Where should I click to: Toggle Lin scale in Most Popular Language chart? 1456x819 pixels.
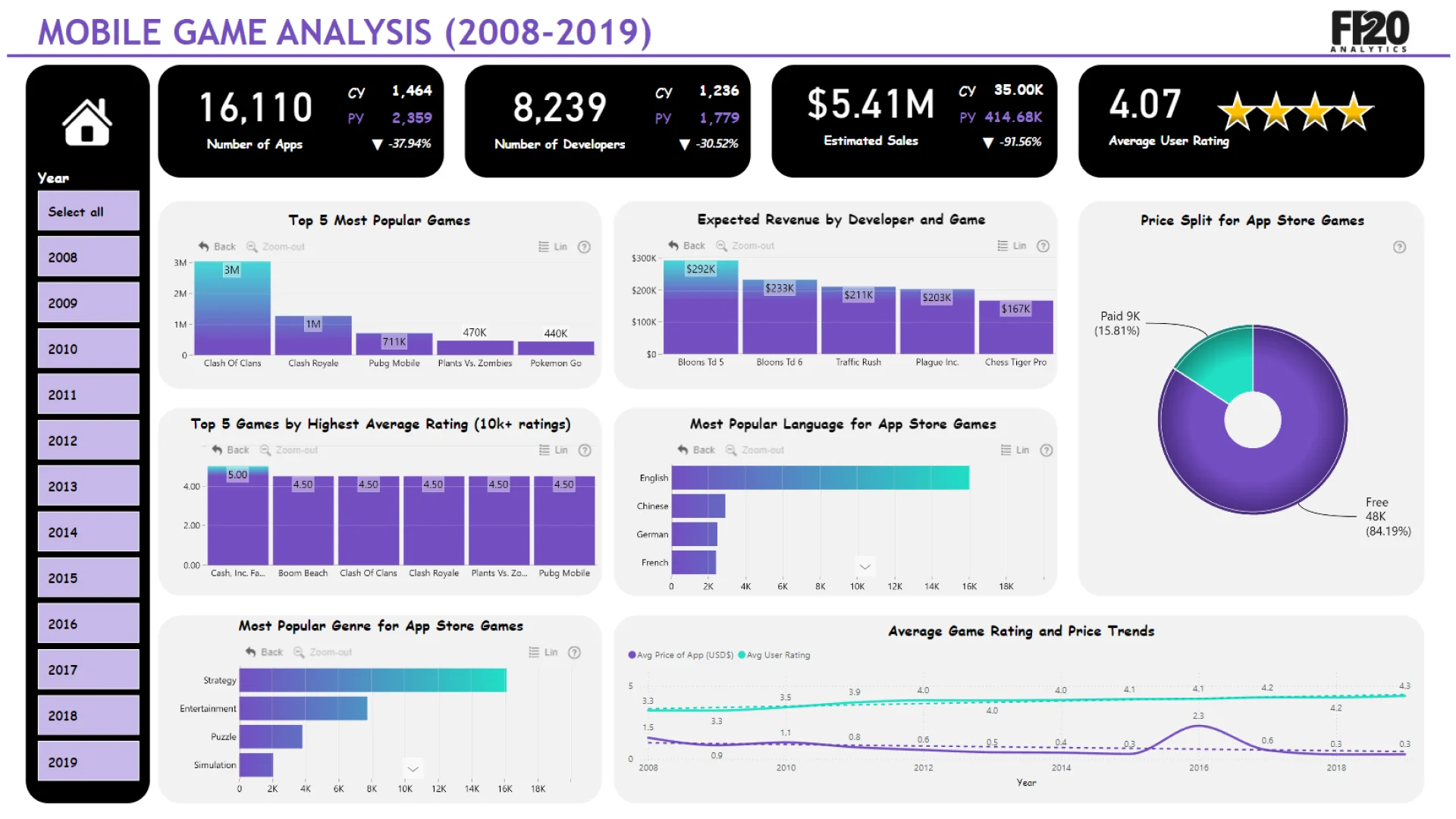[x=1015, y=450]
